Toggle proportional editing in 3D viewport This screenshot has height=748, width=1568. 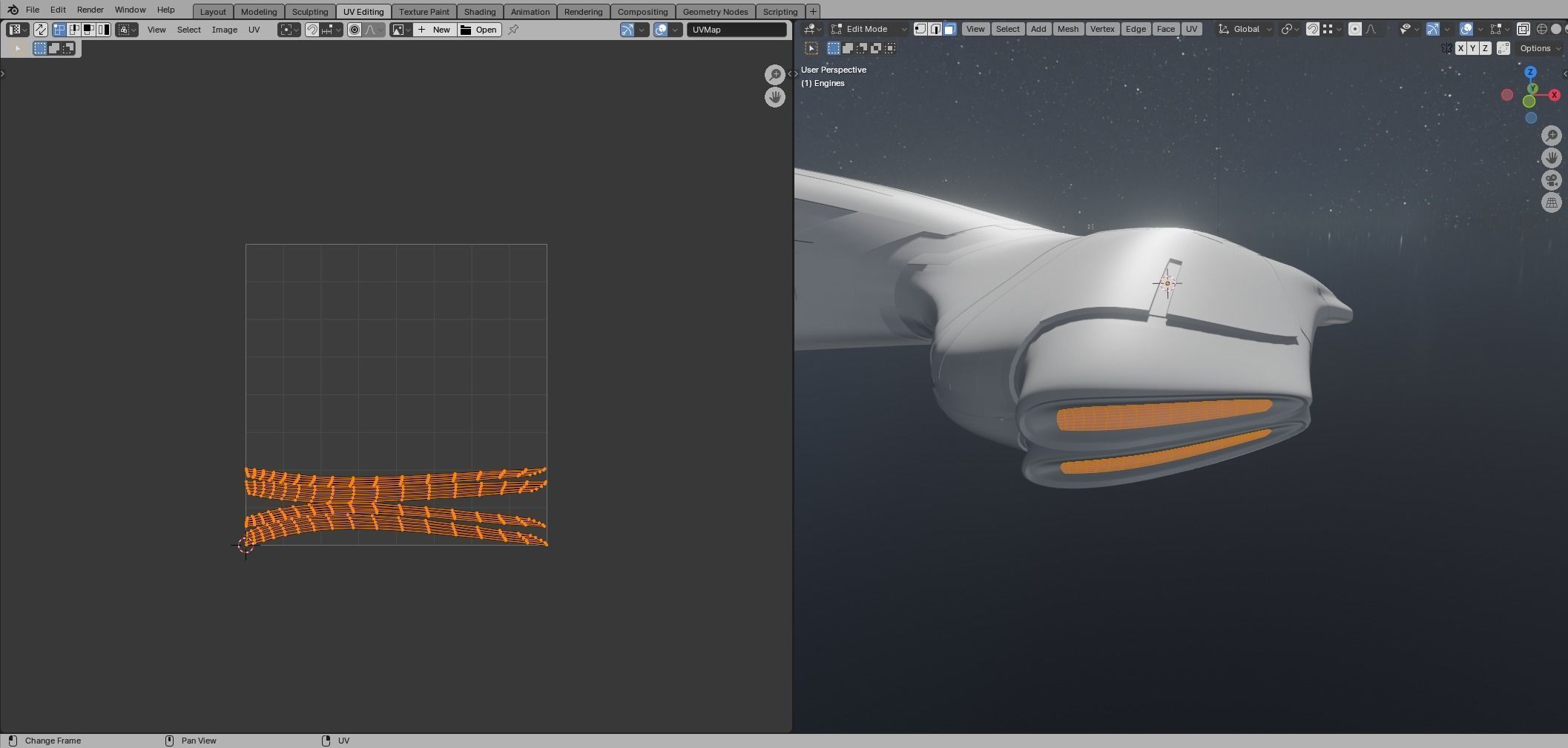pos(1355,29)
